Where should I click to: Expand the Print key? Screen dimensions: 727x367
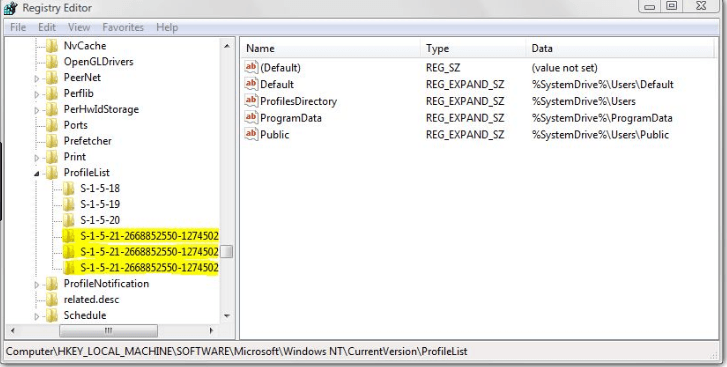click(37, 158)
